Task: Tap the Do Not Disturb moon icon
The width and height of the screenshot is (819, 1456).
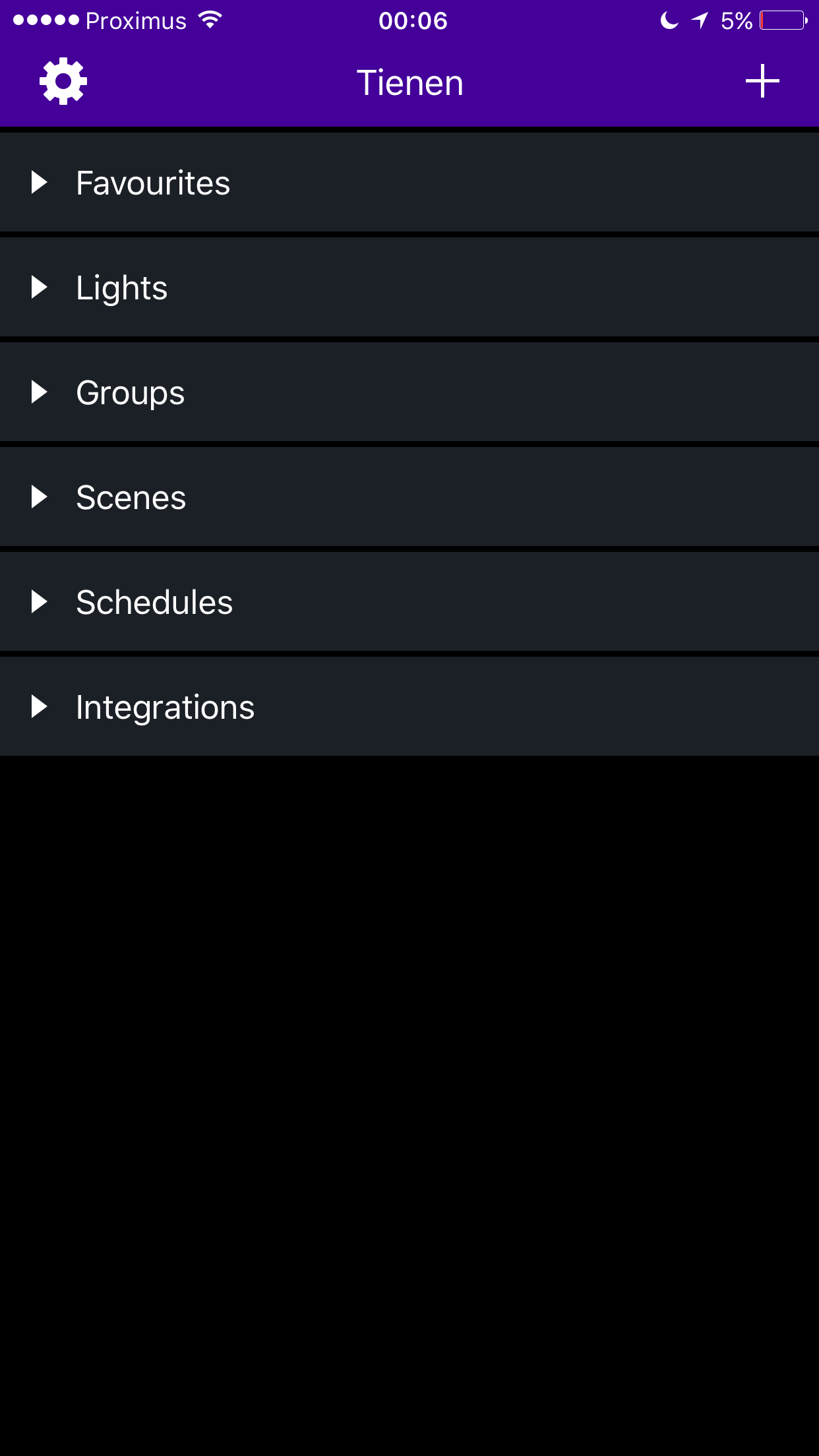Action: 669,21
